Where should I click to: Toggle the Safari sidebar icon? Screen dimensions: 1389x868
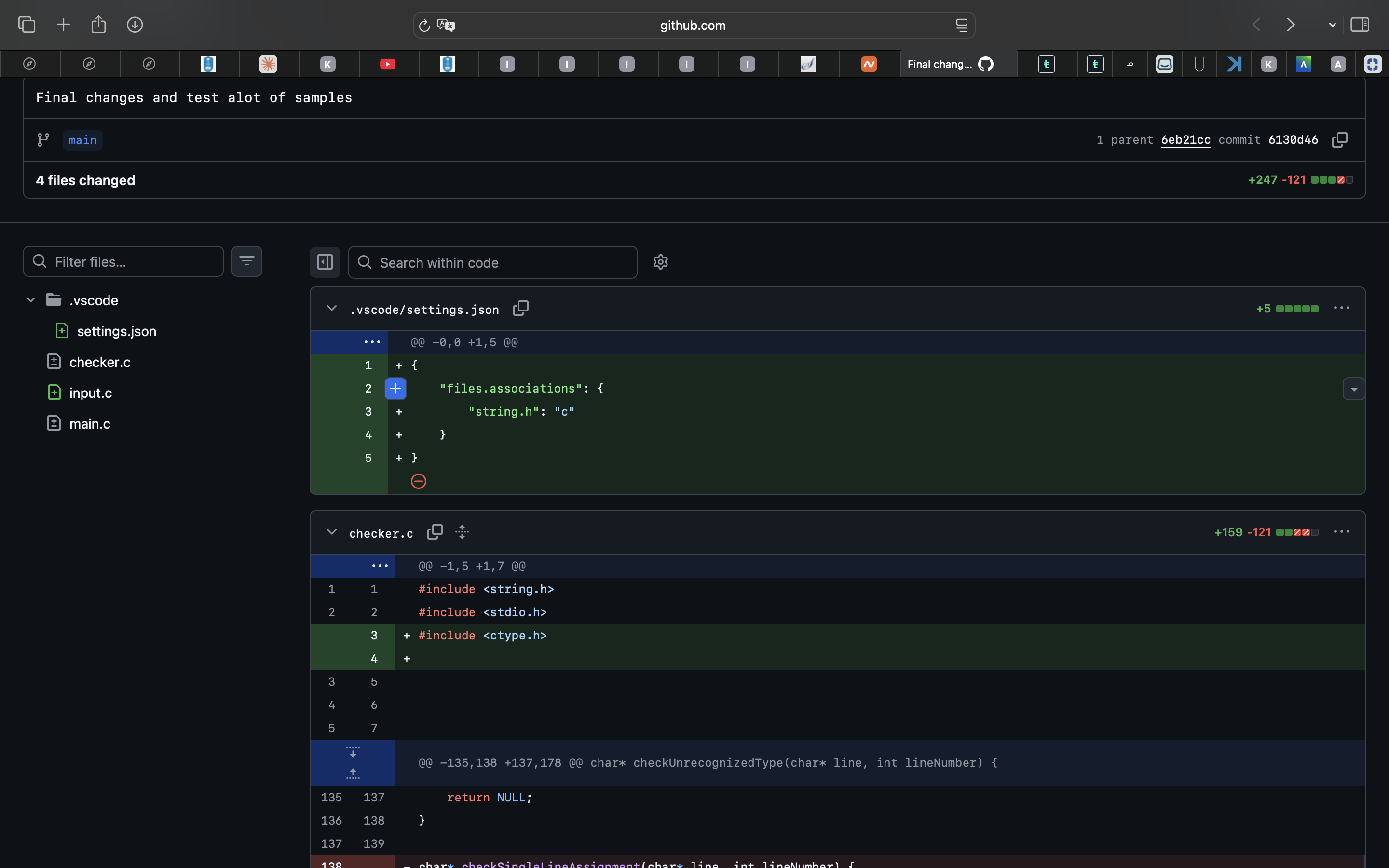coord(1360,25)
